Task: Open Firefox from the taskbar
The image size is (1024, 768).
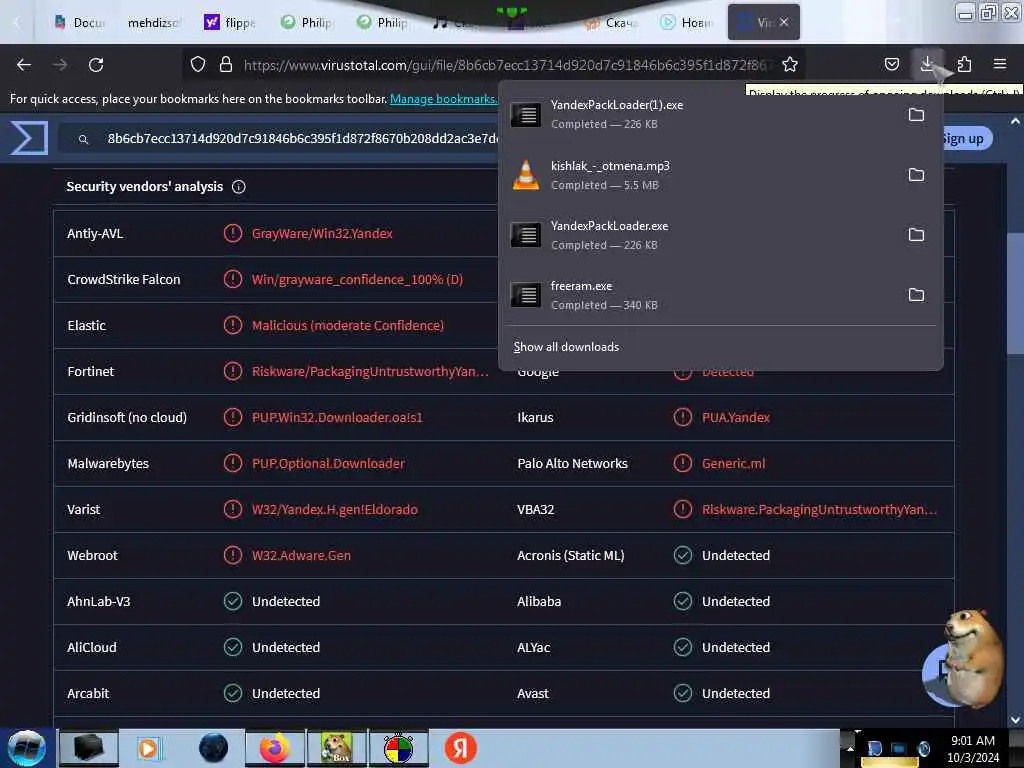Action: coord(274,748)
